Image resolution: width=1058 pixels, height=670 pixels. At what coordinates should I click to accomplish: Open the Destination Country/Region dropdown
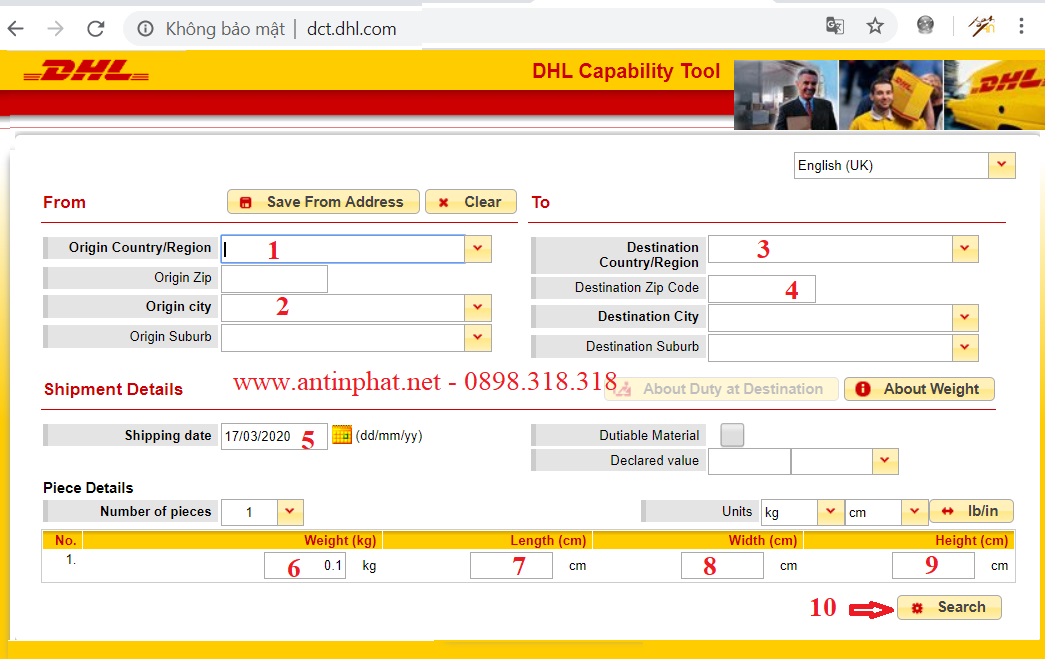click(965, 249)
